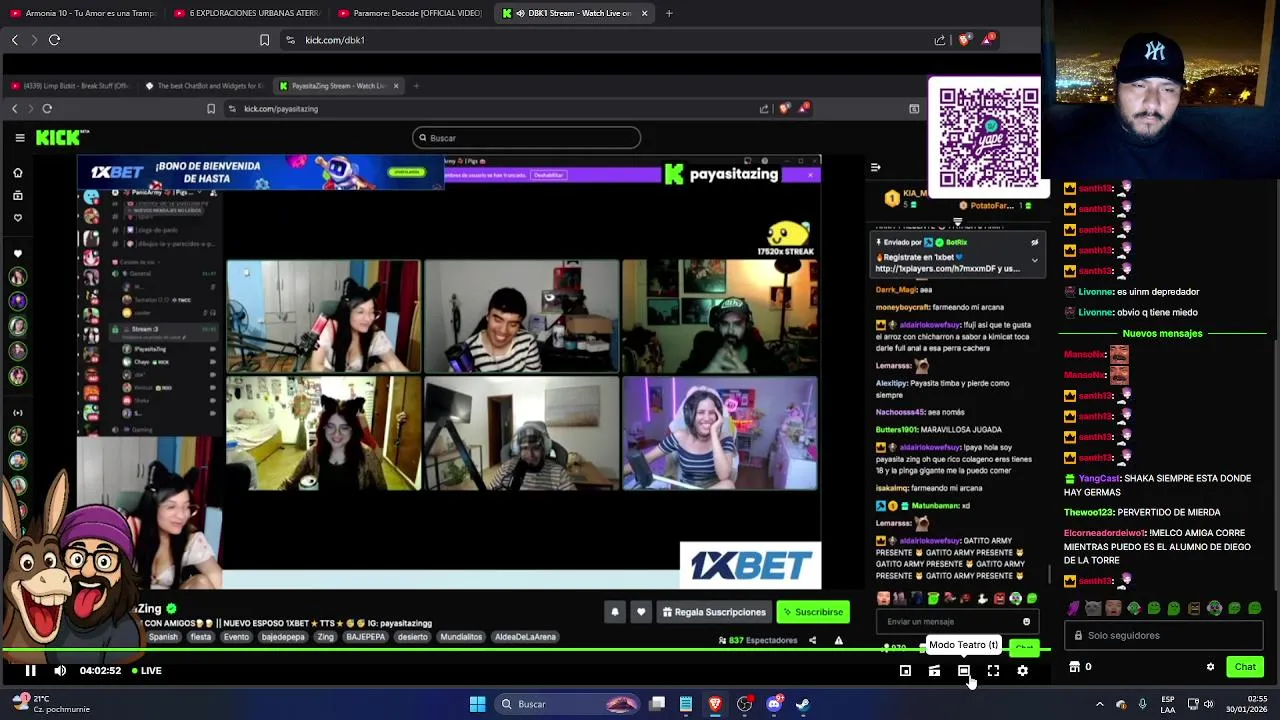Screen dimensions: 1280x720
Task: Click Regala Suscripciones in streamed window
Action: (x=714, y=612)
